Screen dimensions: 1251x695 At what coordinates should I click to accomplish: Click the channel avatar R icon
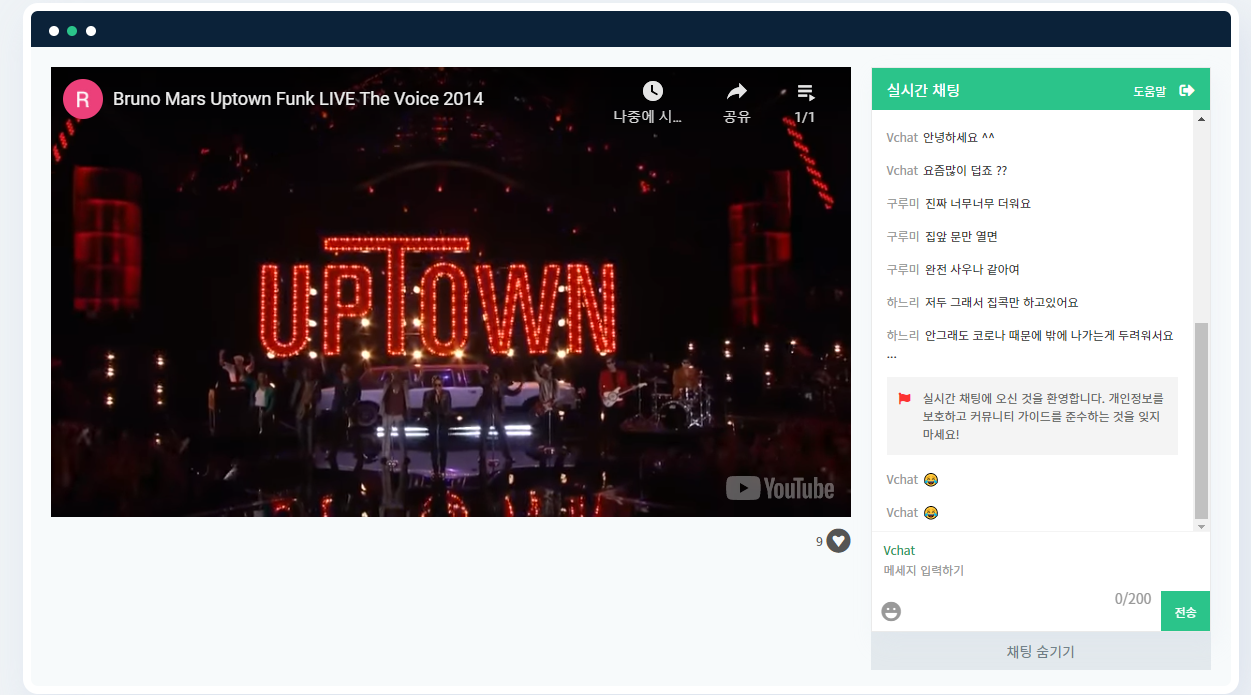pos(83,99)
